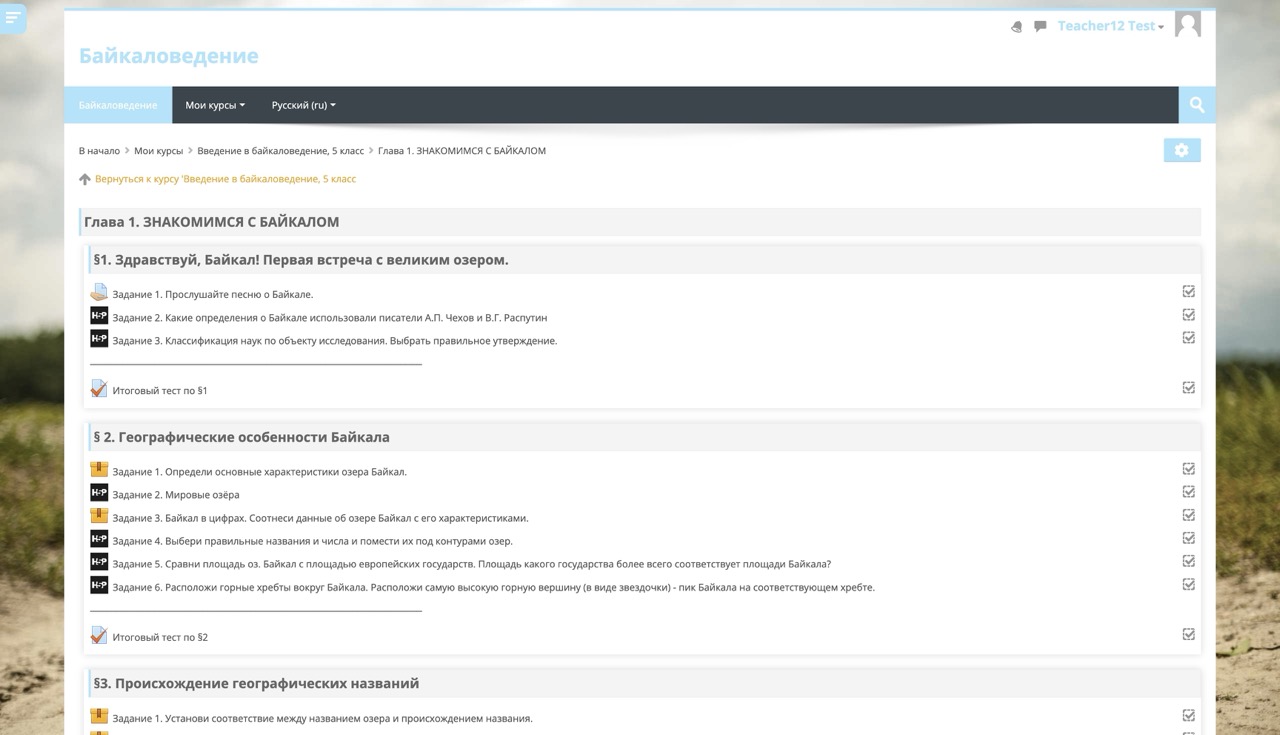Click the 'Вернуться к курсу' link
Screen dimensions: 1280x735
click(225, 179)
